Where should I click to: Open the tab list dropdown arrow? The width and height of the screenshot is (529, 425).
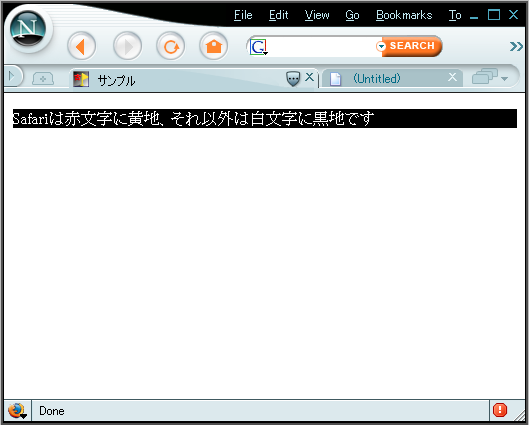(504, 79)
